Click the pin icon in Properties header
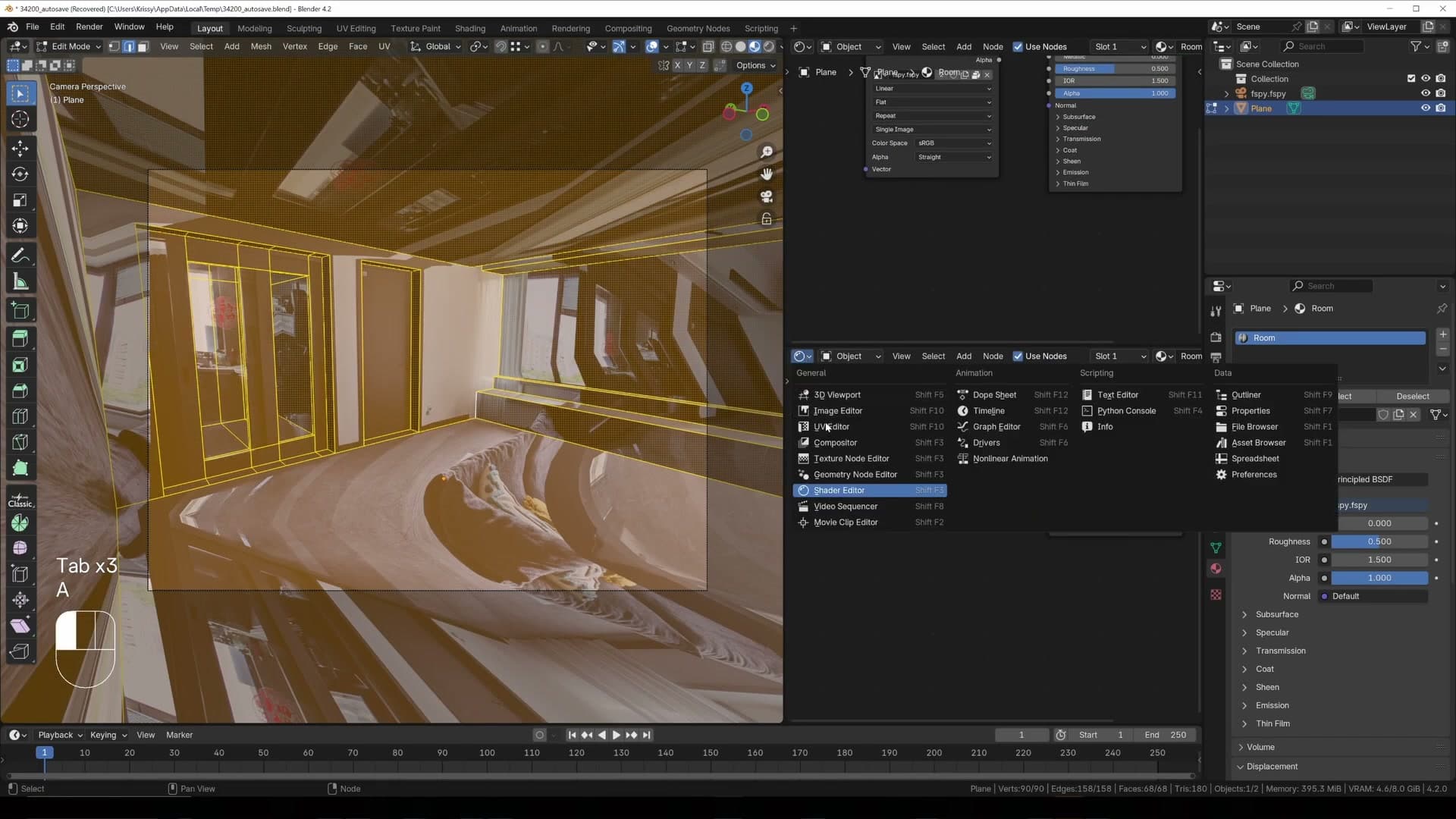 click(1442, 309)
